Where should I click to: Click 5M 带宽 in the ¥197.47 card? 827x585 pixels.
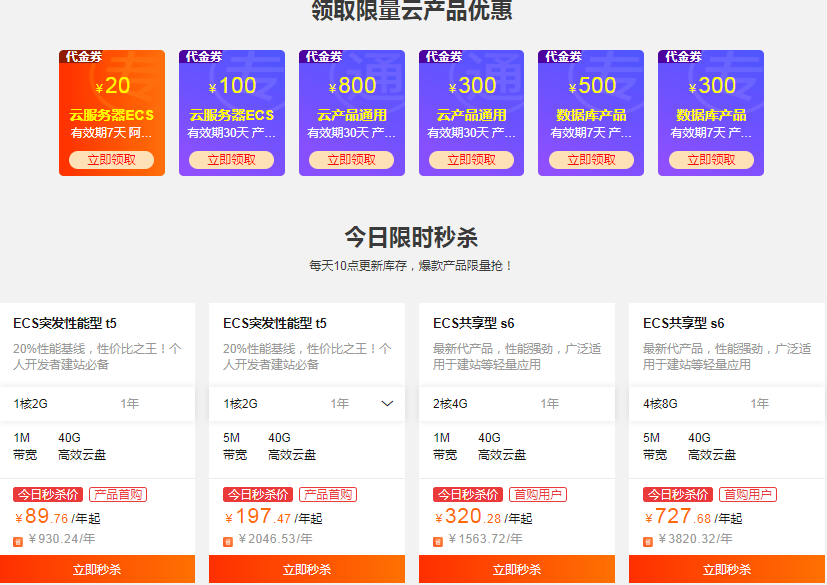click(235, 446)
